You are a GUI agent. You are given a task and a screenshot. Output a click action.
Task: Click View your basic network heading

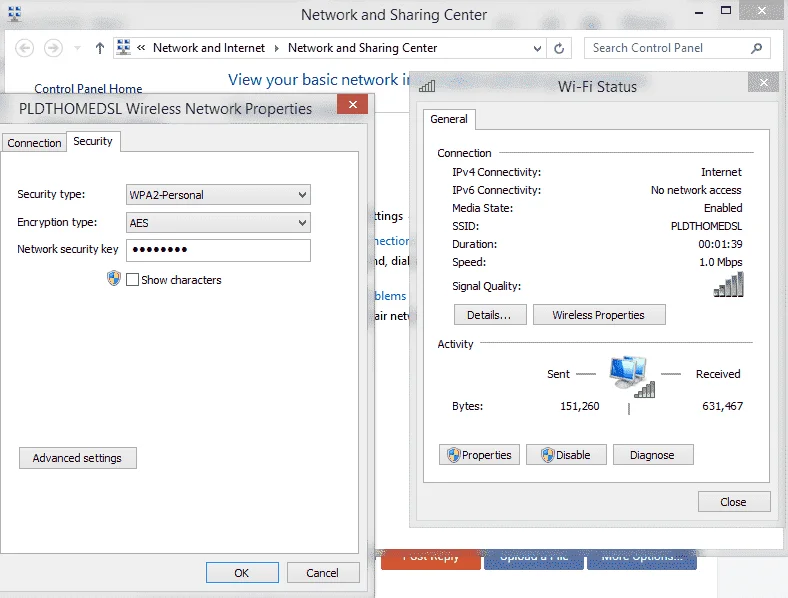tap(319, 79)
